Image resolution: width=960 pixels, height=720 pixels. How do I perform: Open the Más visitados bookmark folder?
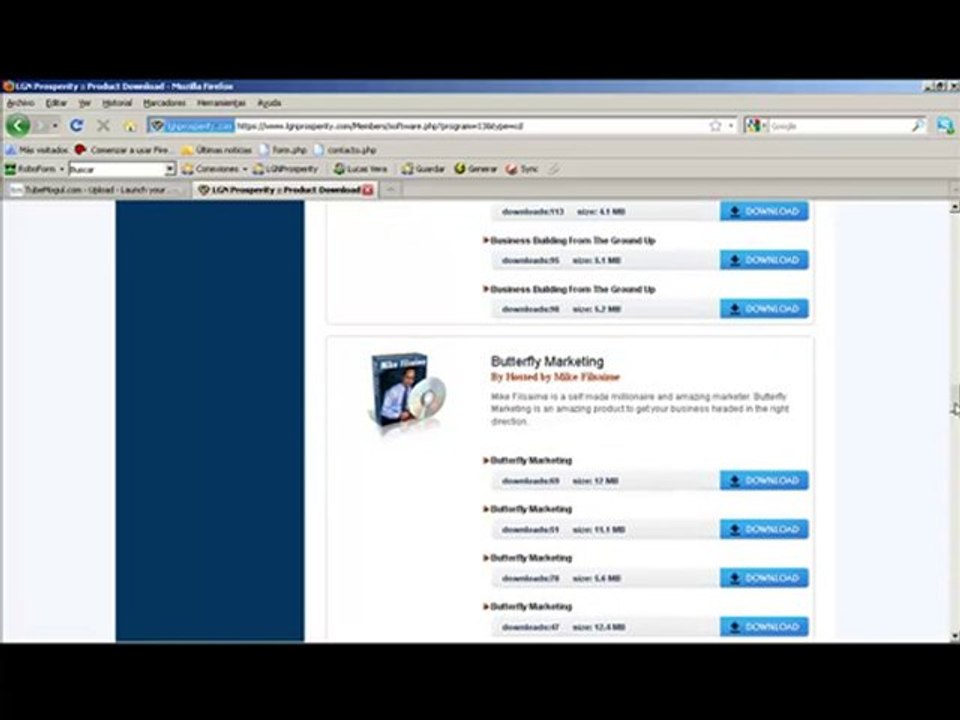click(37, 149)
